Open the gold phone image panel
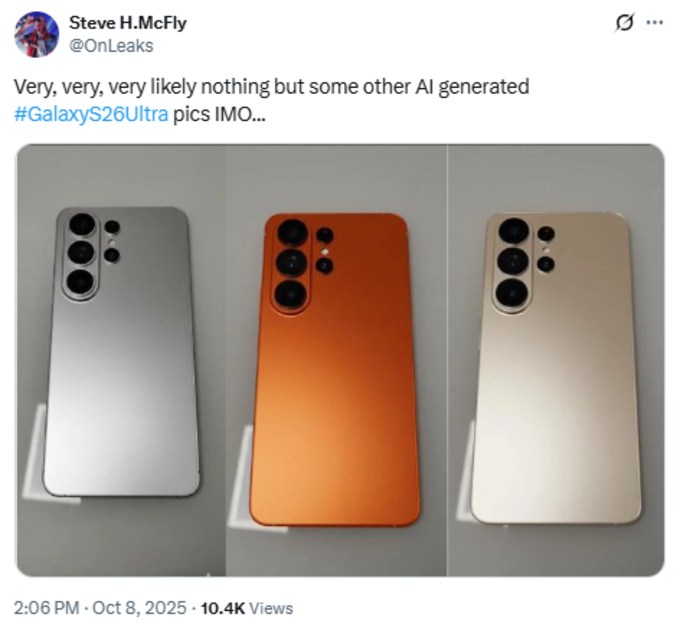Image resolution: width=680 pixels, height=627 pixels. (x=556, y=360)
